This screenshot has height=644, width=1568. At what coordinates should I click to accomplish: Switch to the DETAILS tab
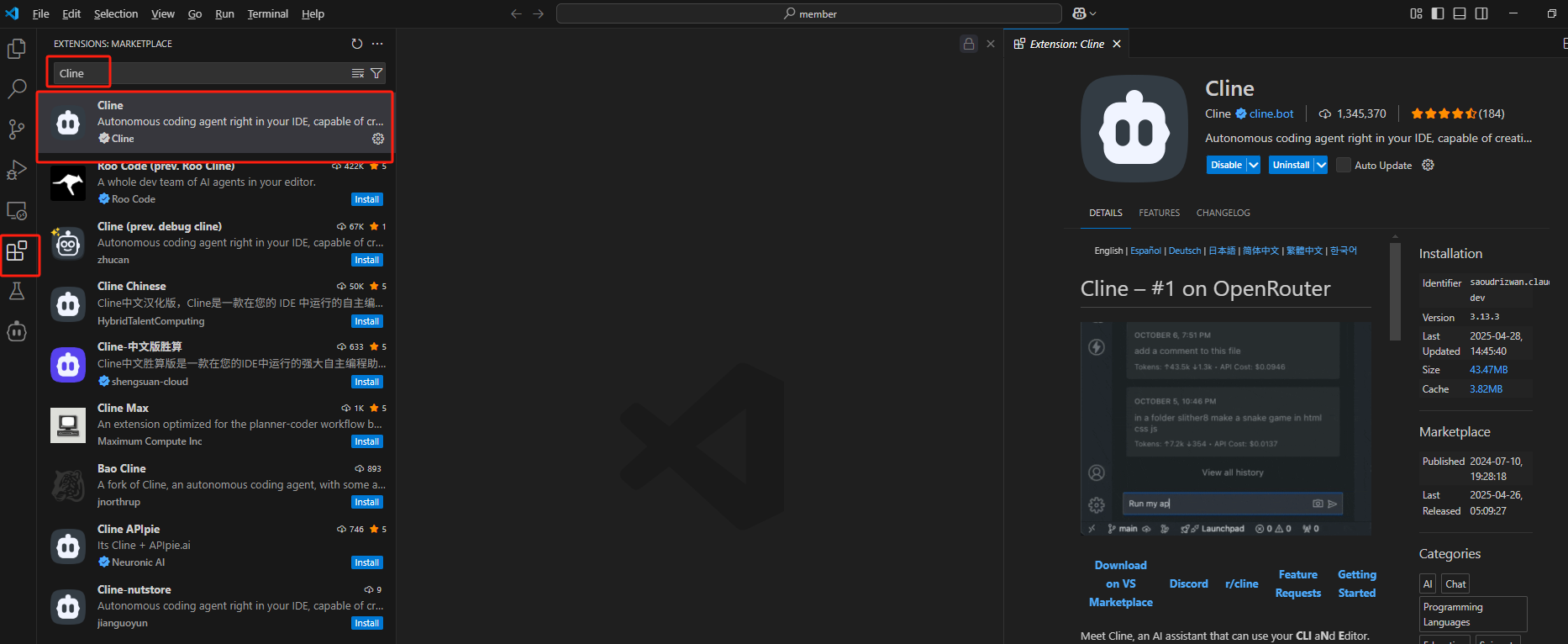click(x=1106, y=213)
